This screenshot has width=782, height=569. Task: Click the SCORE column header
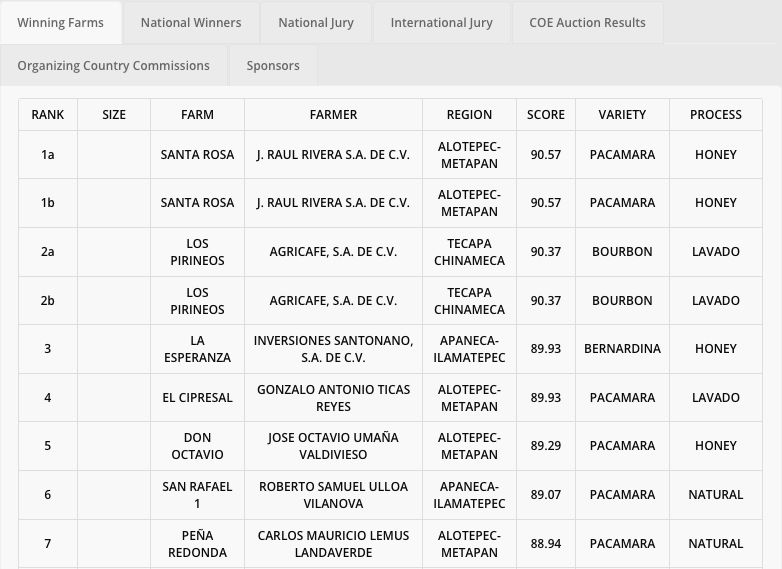click(x=546, y=115)
